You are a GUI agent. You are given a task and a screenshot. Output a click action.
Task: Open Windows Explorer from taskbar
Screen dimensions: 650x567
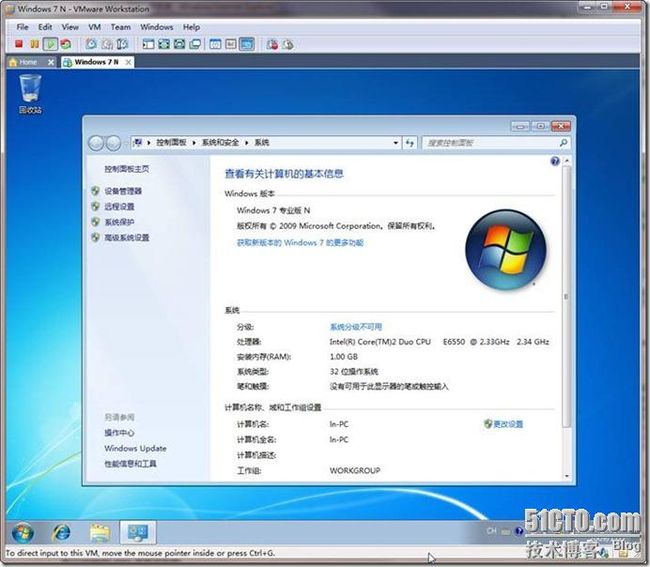[x=99, y=533]
